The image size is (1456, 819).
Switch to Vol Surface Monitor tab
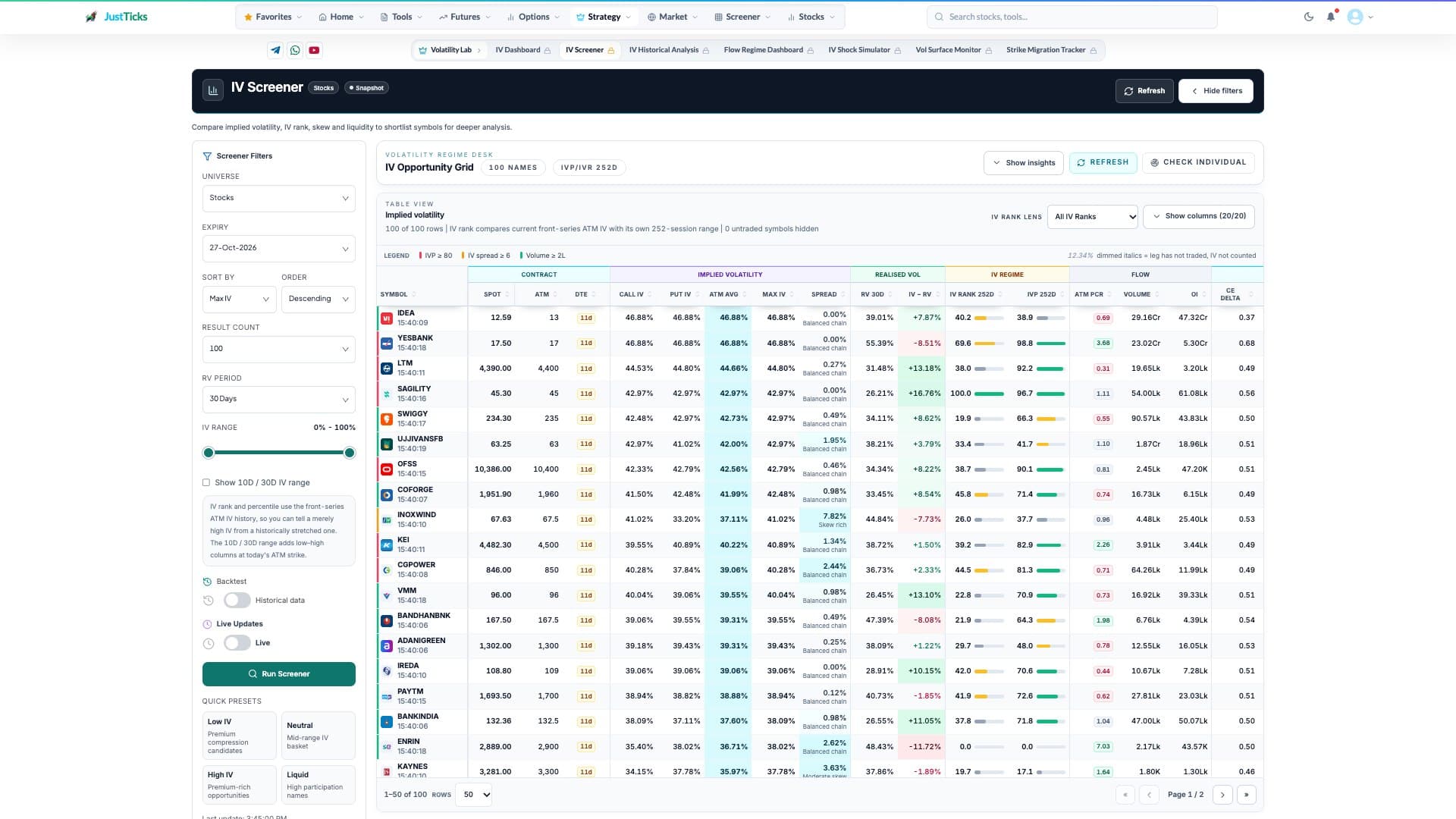click(953, 50)
